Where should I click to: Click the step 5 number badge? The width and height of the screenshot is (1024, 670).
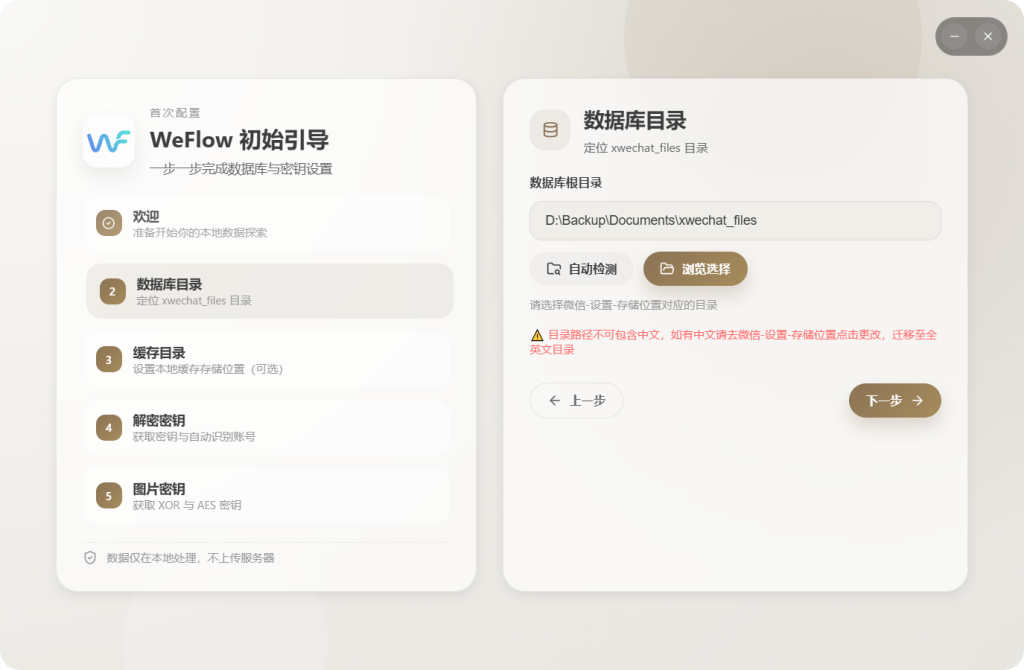[109, 496]
